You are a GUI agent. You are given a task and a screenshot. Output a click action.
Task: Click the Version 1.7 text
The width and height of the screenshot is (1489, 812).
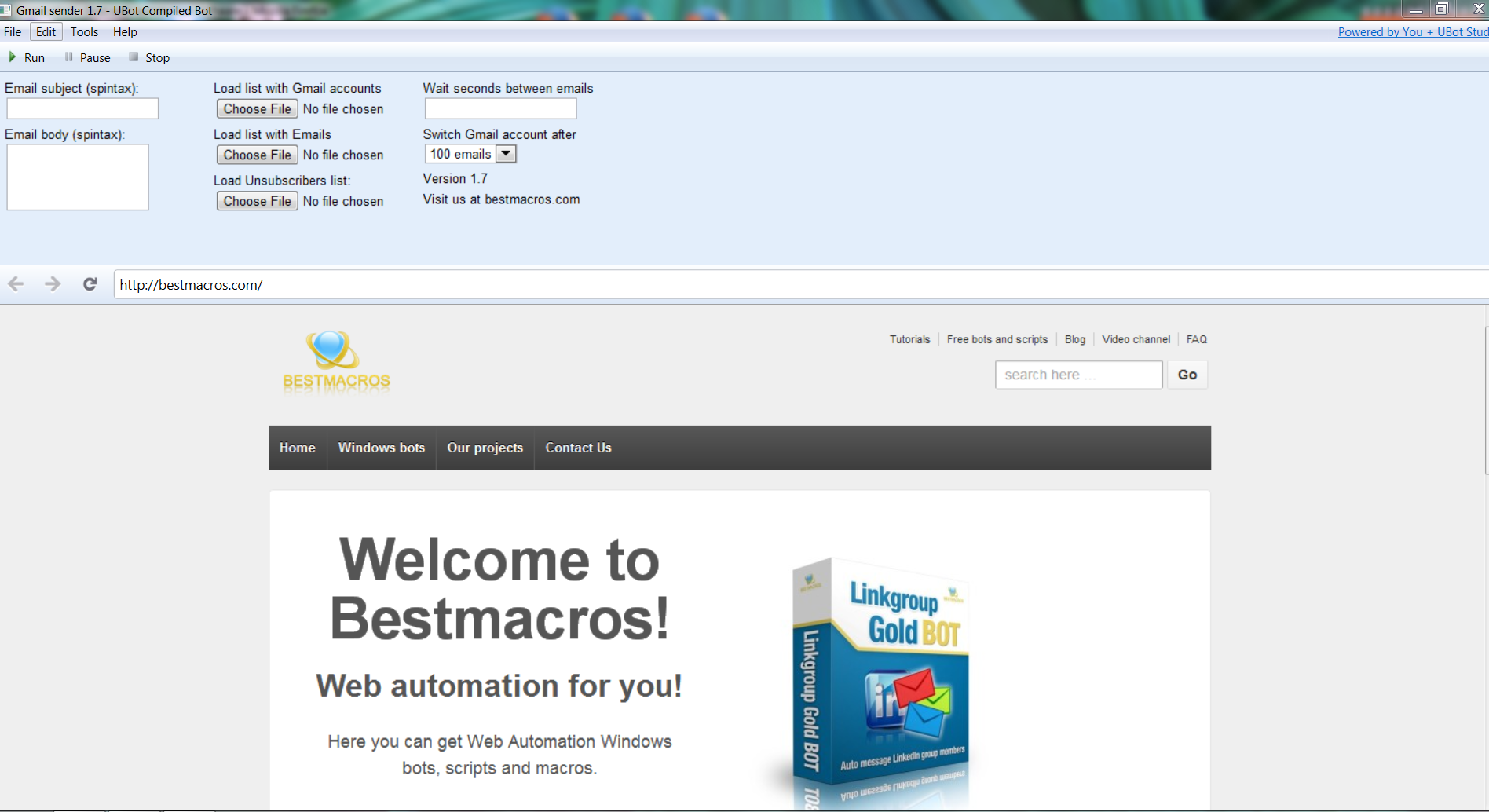tap(455, 179)
